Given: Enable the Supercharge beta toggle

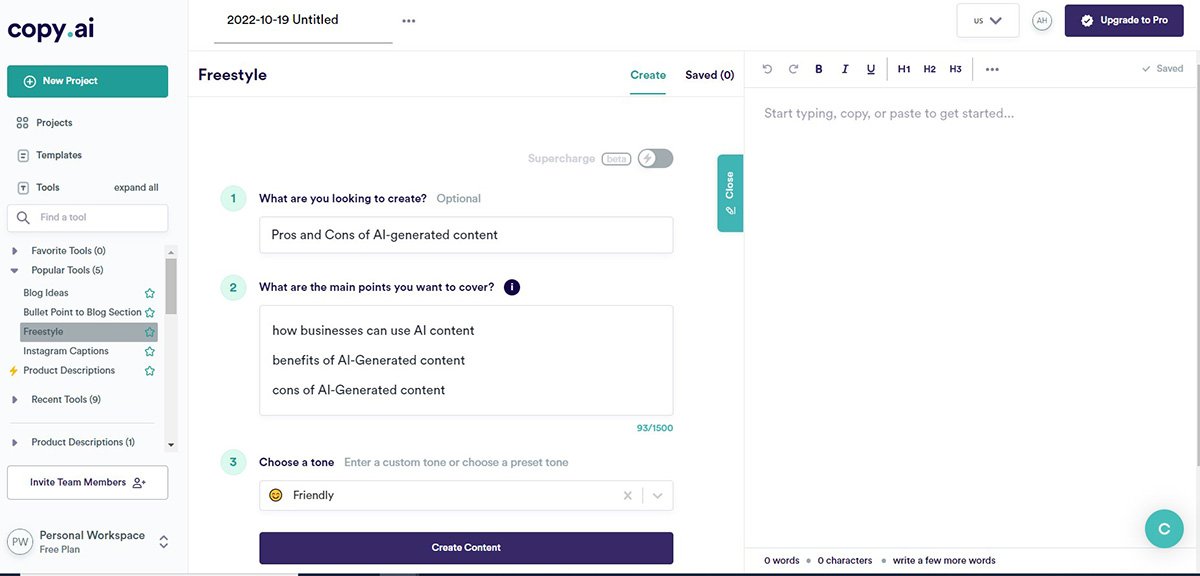Looking at the screenshot, I should point(655,158).
